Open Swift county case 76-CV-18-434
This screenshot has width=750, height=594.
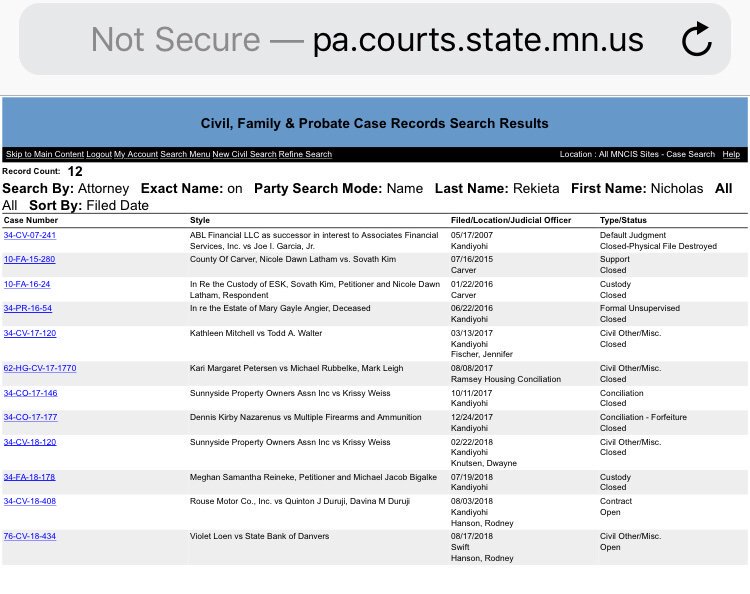pyautogui.click(x=30, y=536)
